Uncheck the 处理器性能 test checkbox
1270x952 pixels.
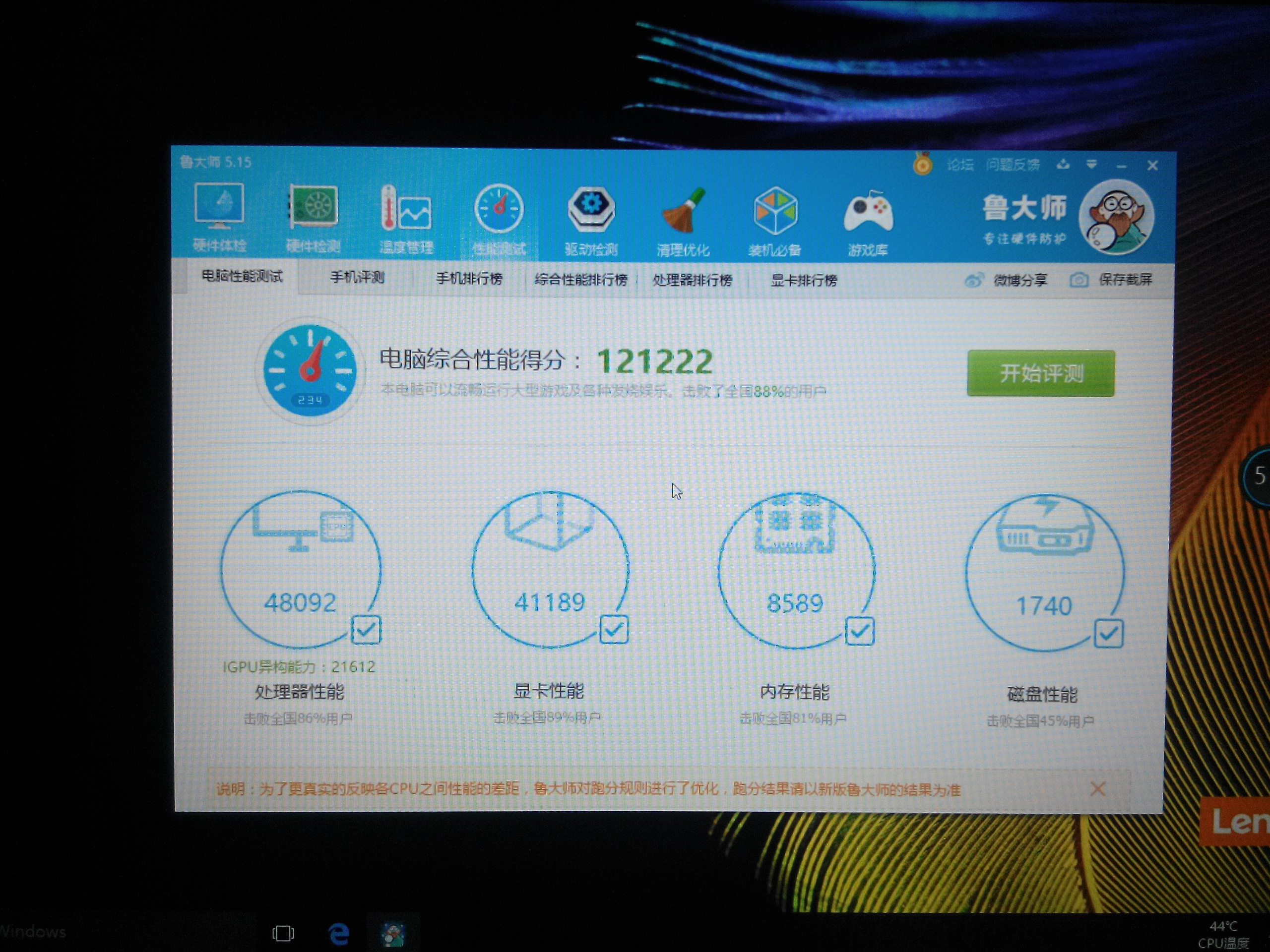point(366,630)
